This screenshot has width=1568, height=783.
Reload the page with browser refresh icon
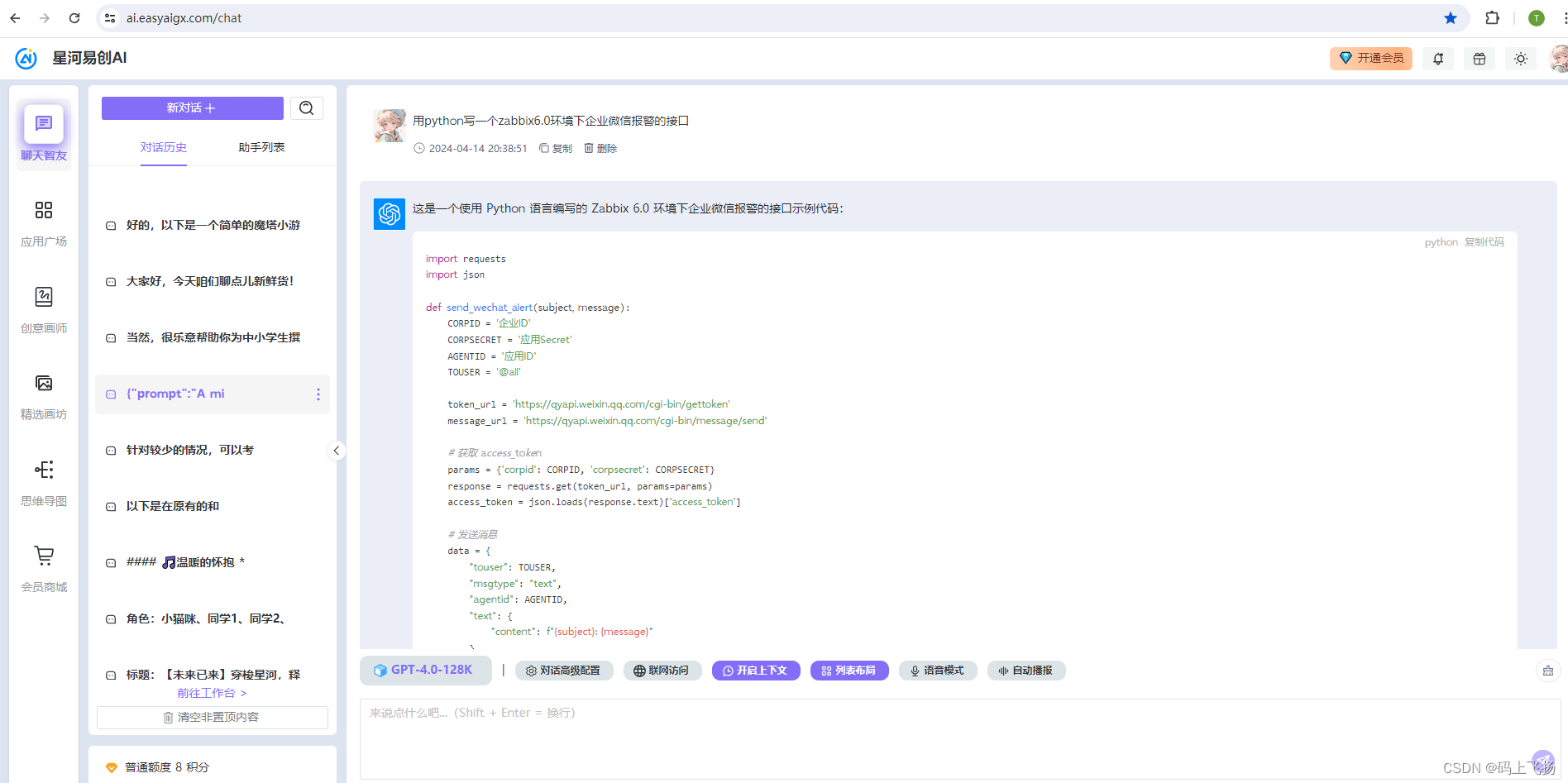coord(74,18)
